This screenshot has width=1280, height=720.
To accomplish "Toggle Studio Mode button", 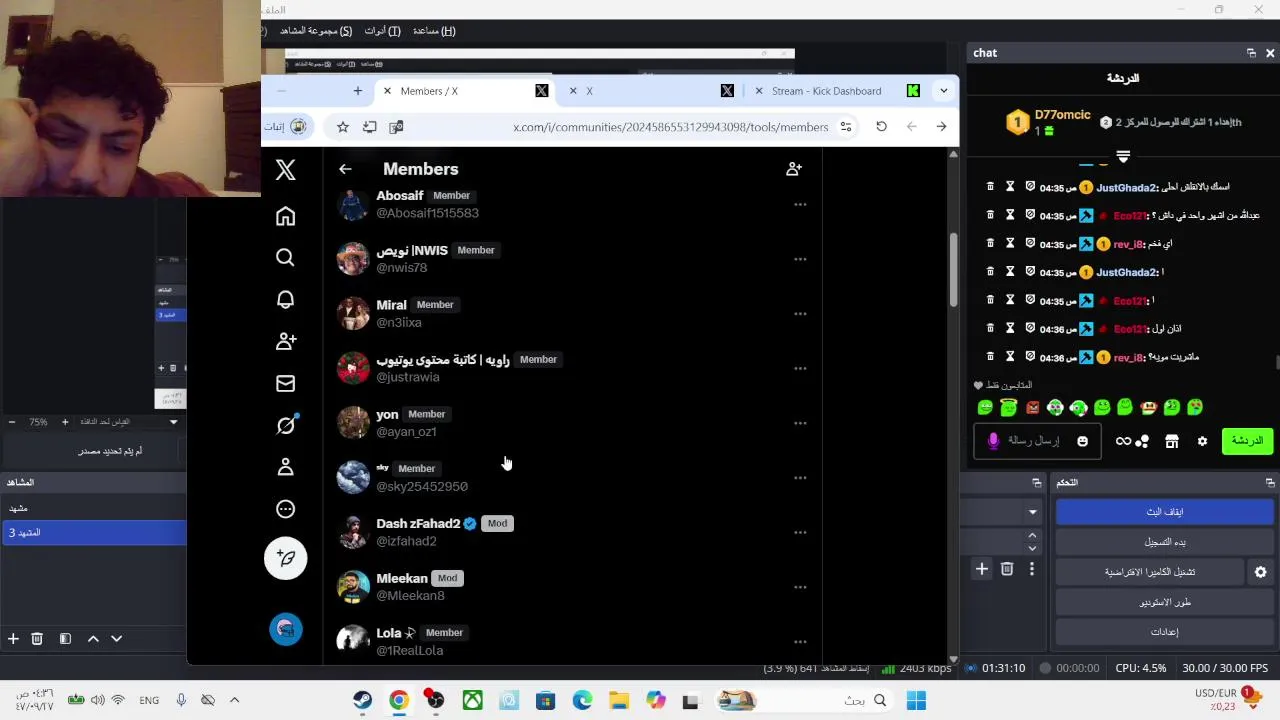I will pos(1164,602).
